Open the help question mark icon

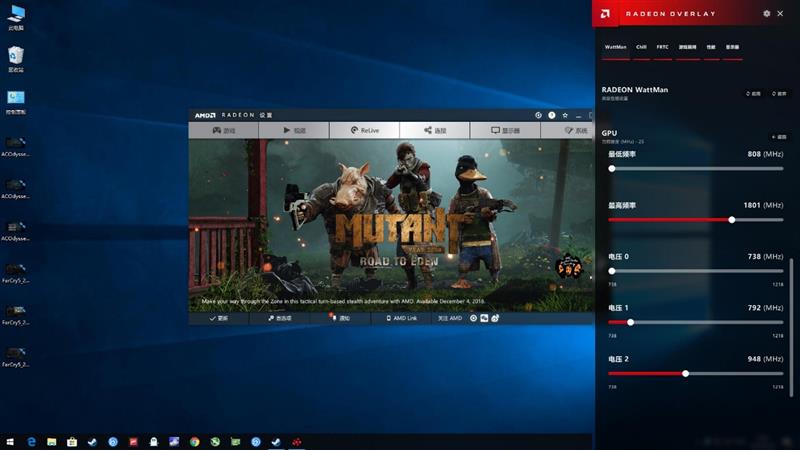[x=552, y=115]
